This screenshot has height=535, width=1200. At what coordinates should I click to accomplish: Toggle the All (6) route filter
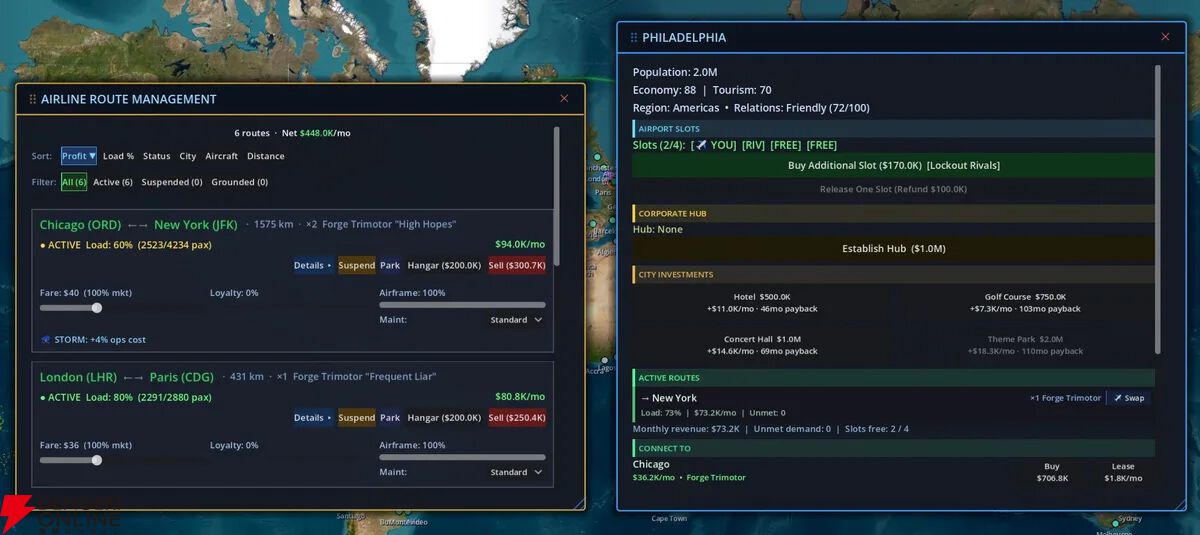74,182
